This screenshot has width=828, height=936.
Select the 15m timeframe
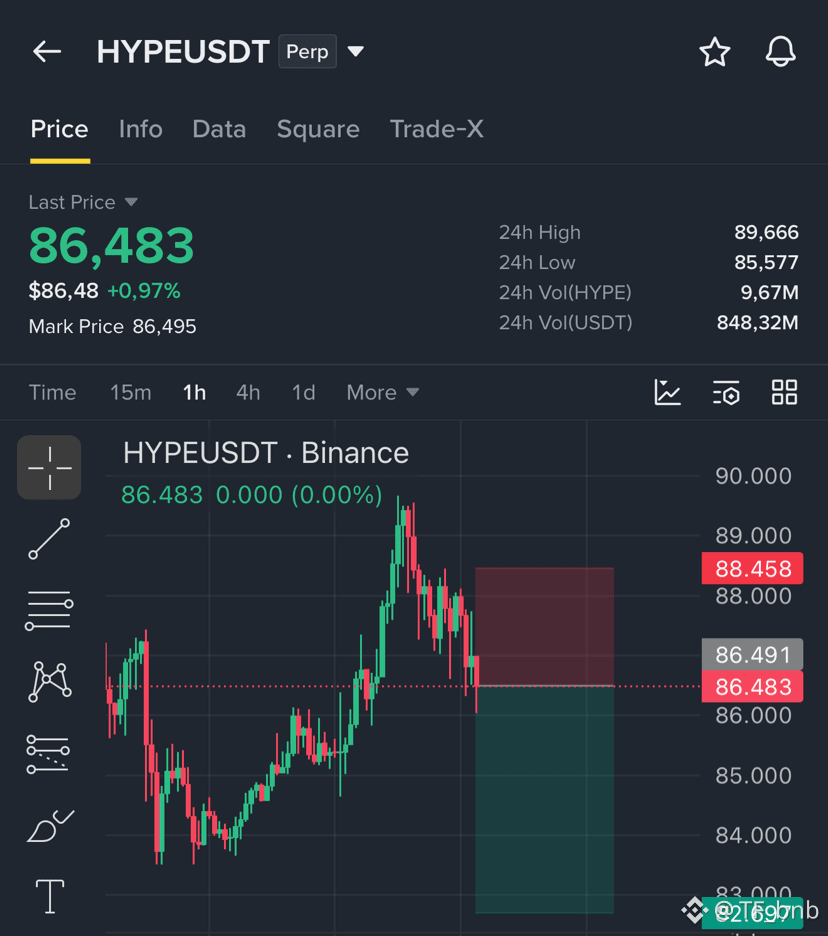click(x=130, y=392)
